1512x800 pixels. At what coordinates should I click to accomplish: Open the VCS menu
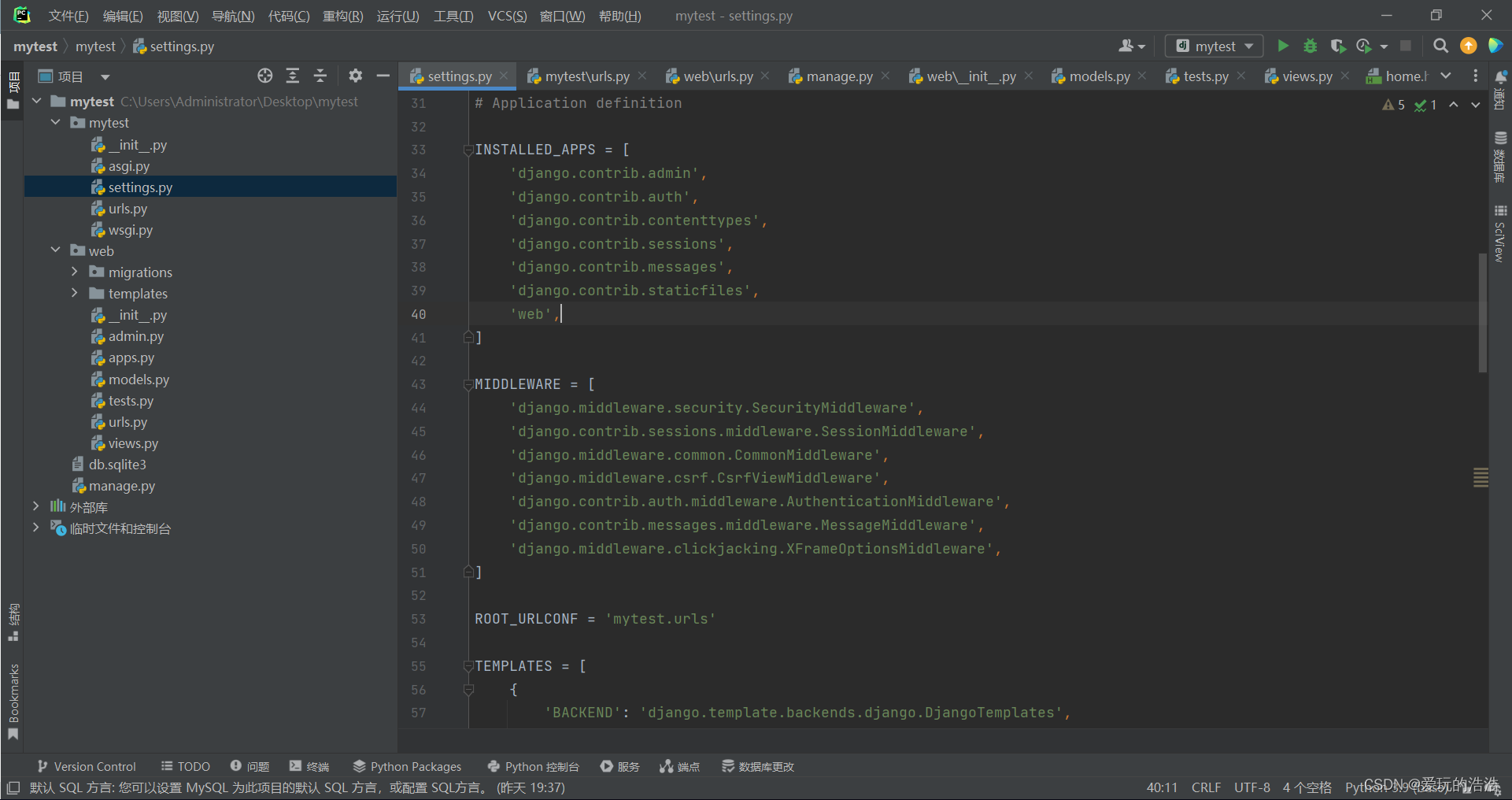(507, 16)
